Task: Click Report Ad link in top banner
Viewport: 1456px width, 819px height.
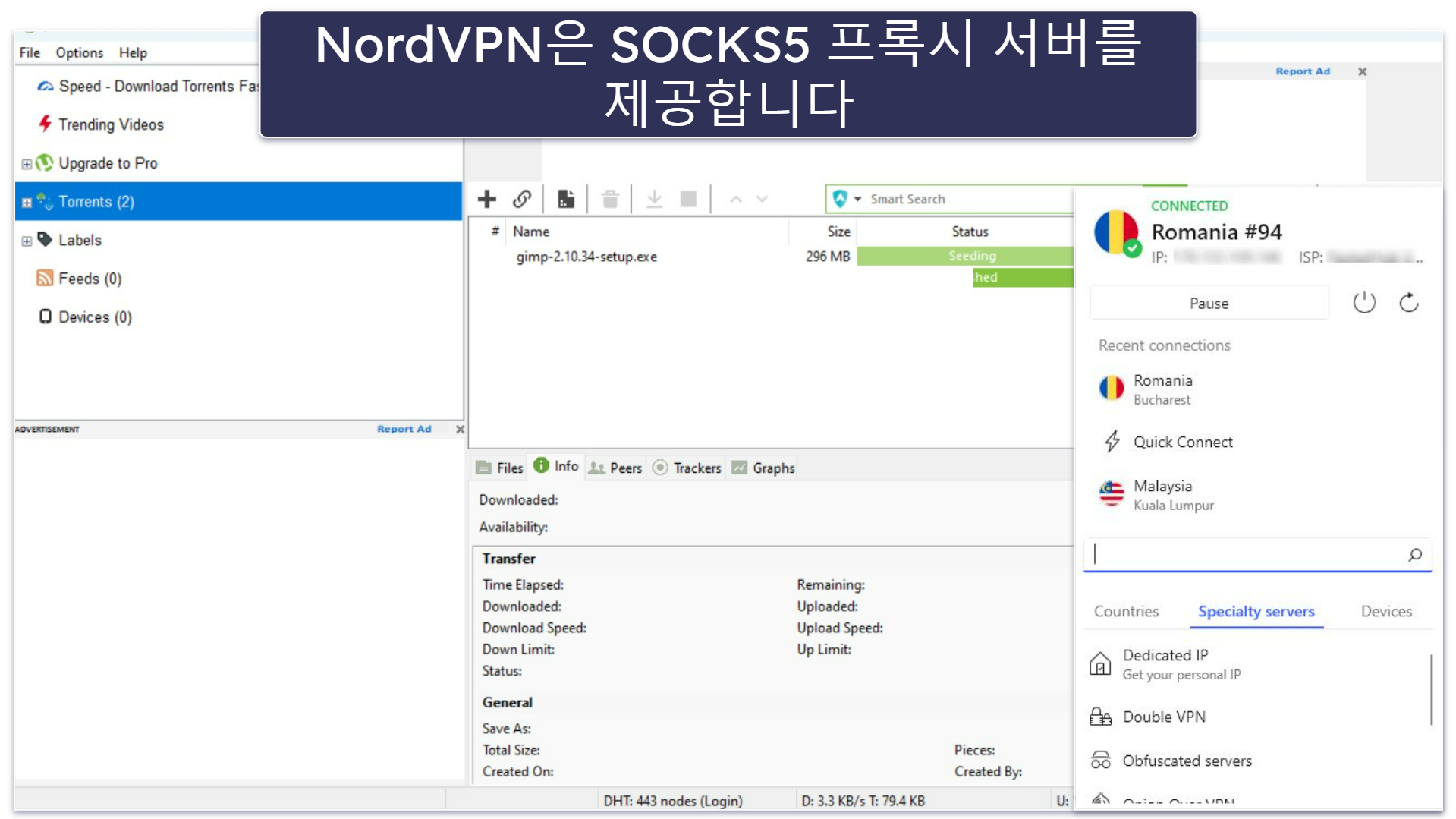Action: tap(1302, 71)
